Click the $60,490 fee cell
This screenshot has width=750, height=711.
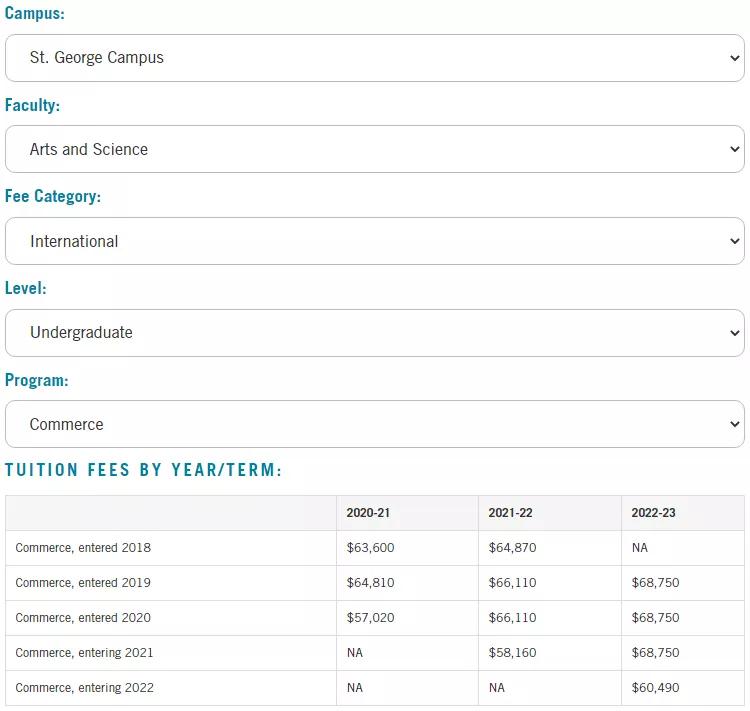[x=655, y=688]
